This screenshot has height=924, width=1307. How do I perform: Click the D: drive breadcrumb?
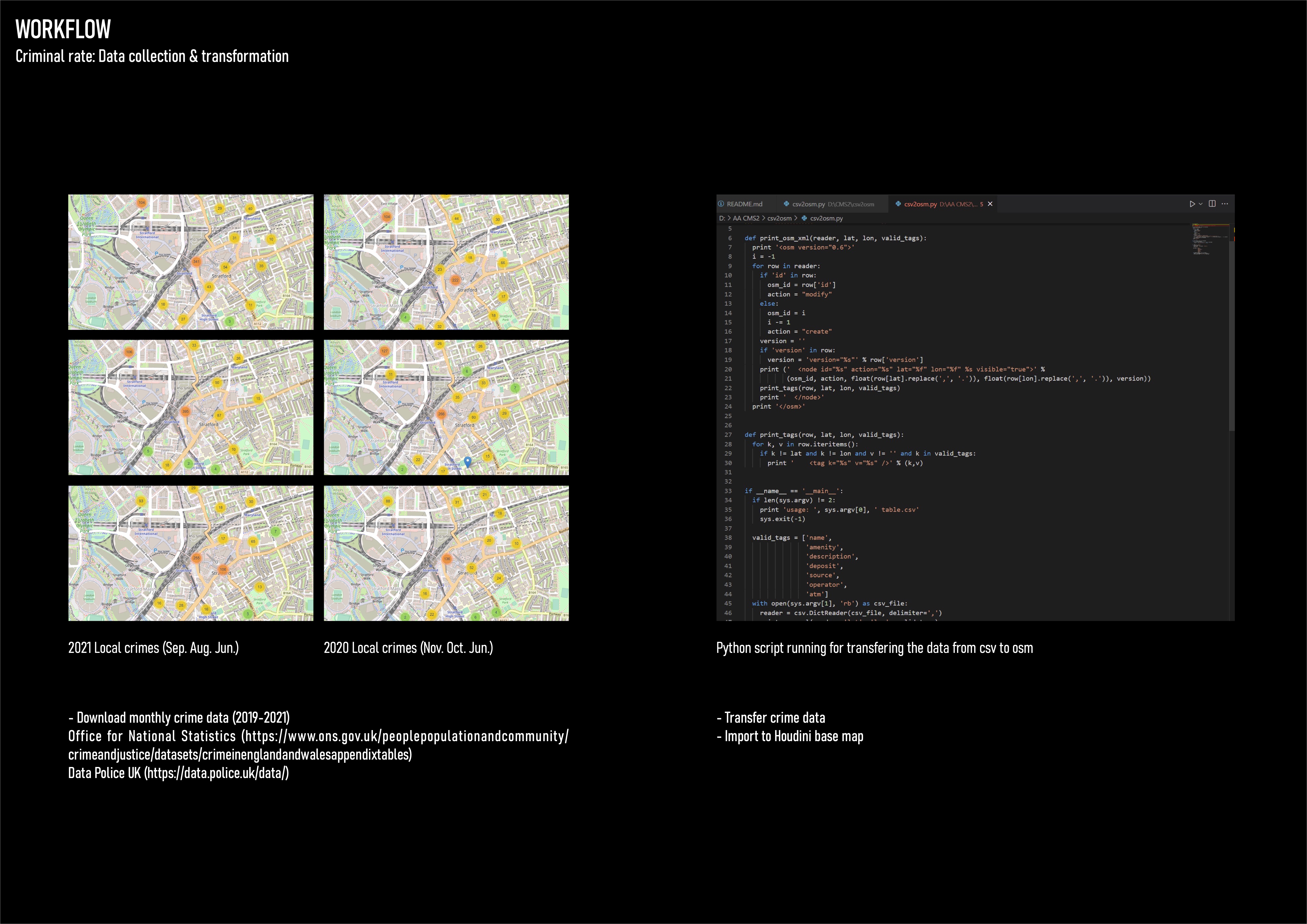tap(721, 218)
